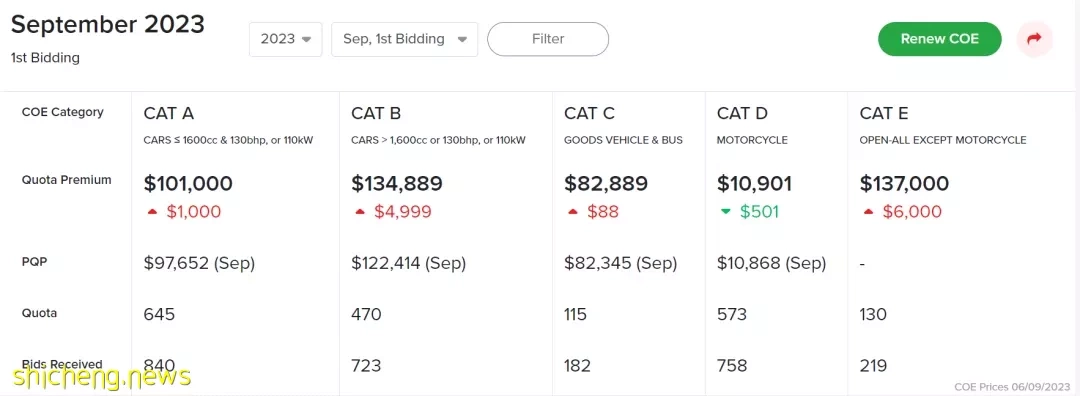Expand the Sep, 1st Bidding dropdown
The height and width of the screenshot is (396, 1080).
tap(404, 39)
